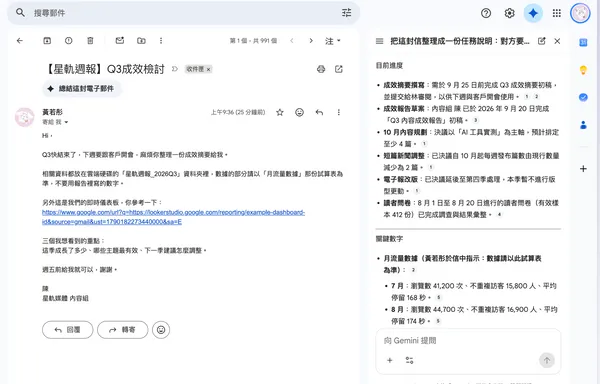Add attachment with Gemini plus button
The image size is (600, 384).
pos(390,360)
